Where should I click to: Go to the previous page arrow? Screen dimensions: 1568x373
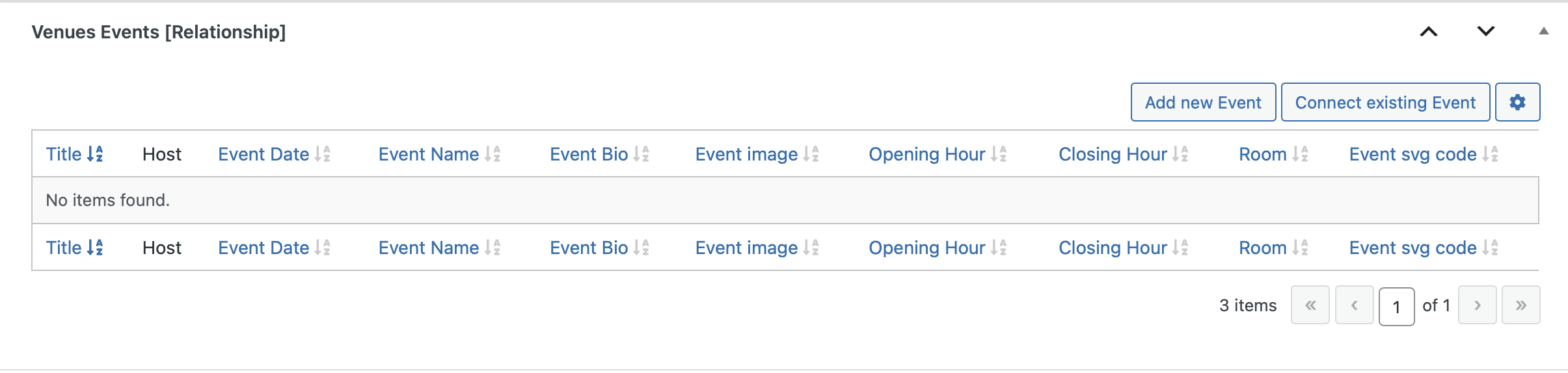(1355, 305)
